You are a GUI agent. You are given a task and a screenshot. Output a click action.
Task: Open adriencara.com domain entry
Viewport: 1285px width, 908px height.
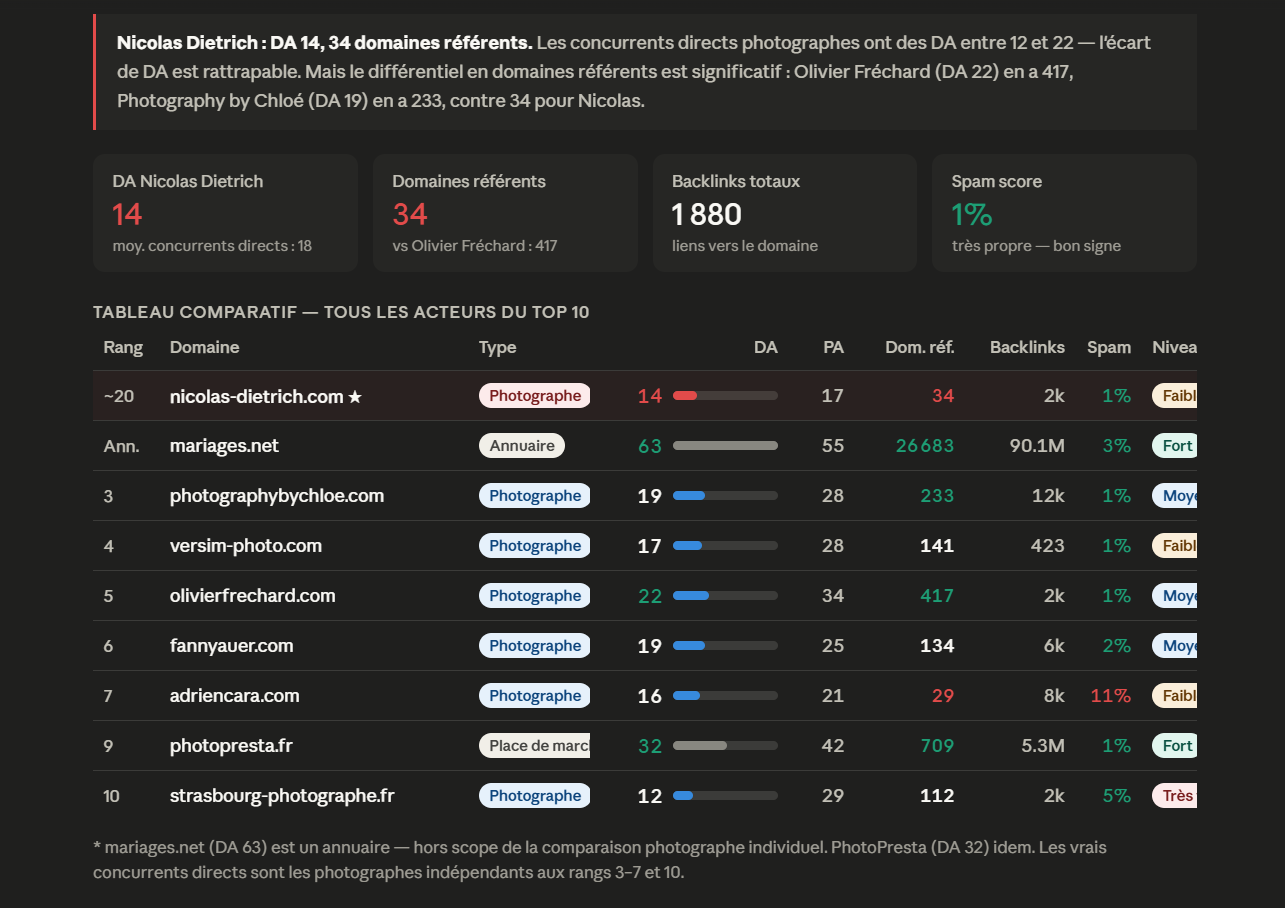click(x=235, y=696)
